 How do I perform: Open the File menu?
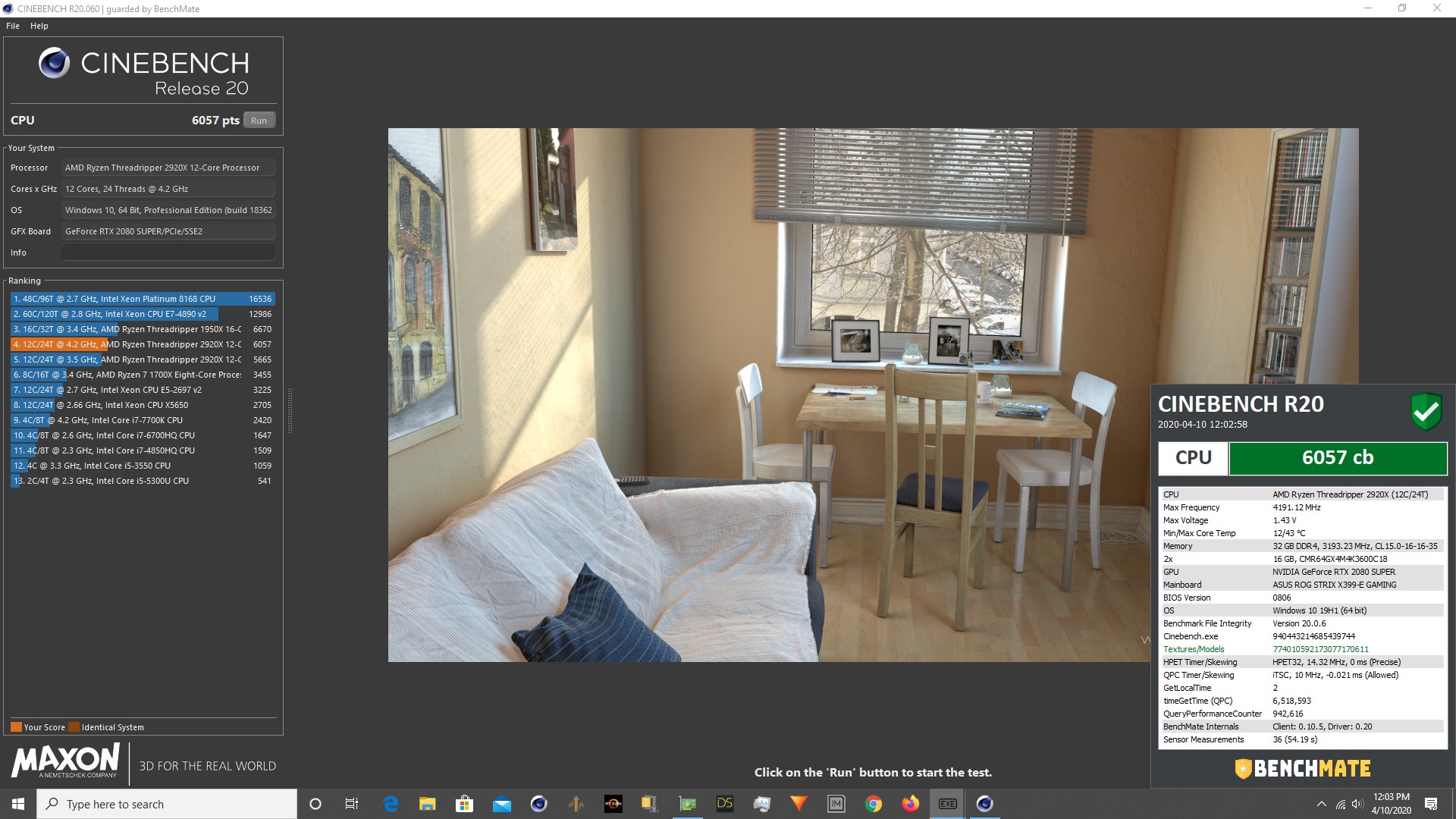point(13,26)
